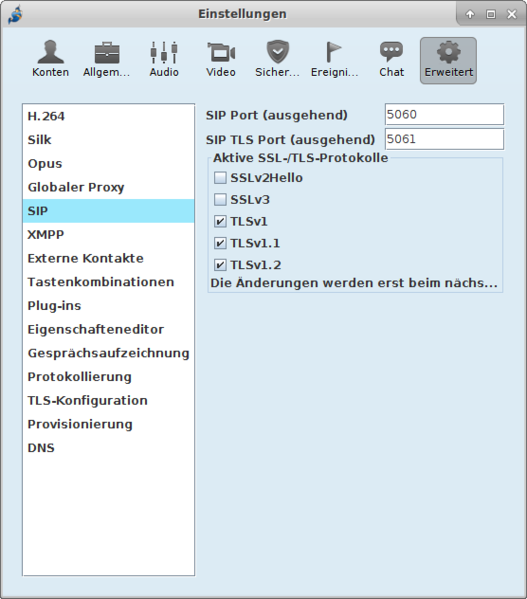Open the Sicherheit shield settings

[x=278, y=60]
